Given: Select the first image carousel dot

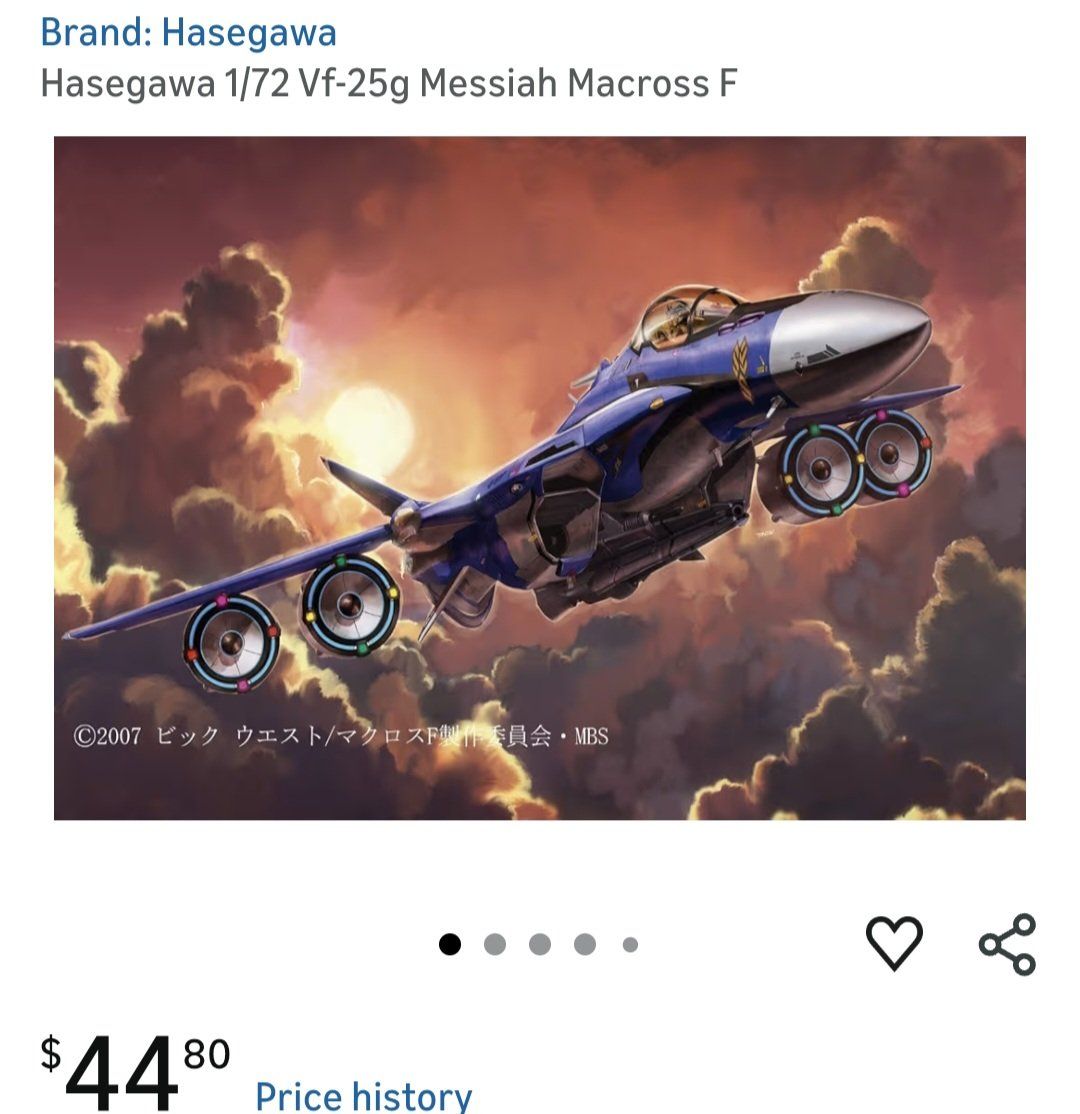Looking at the screenshot, I should [450, 944].
